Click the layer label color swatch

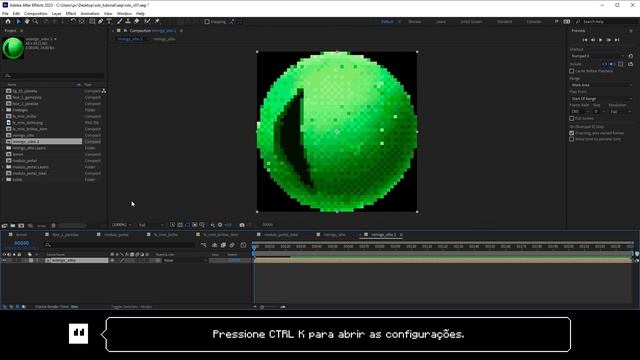(x=31, y=260)
